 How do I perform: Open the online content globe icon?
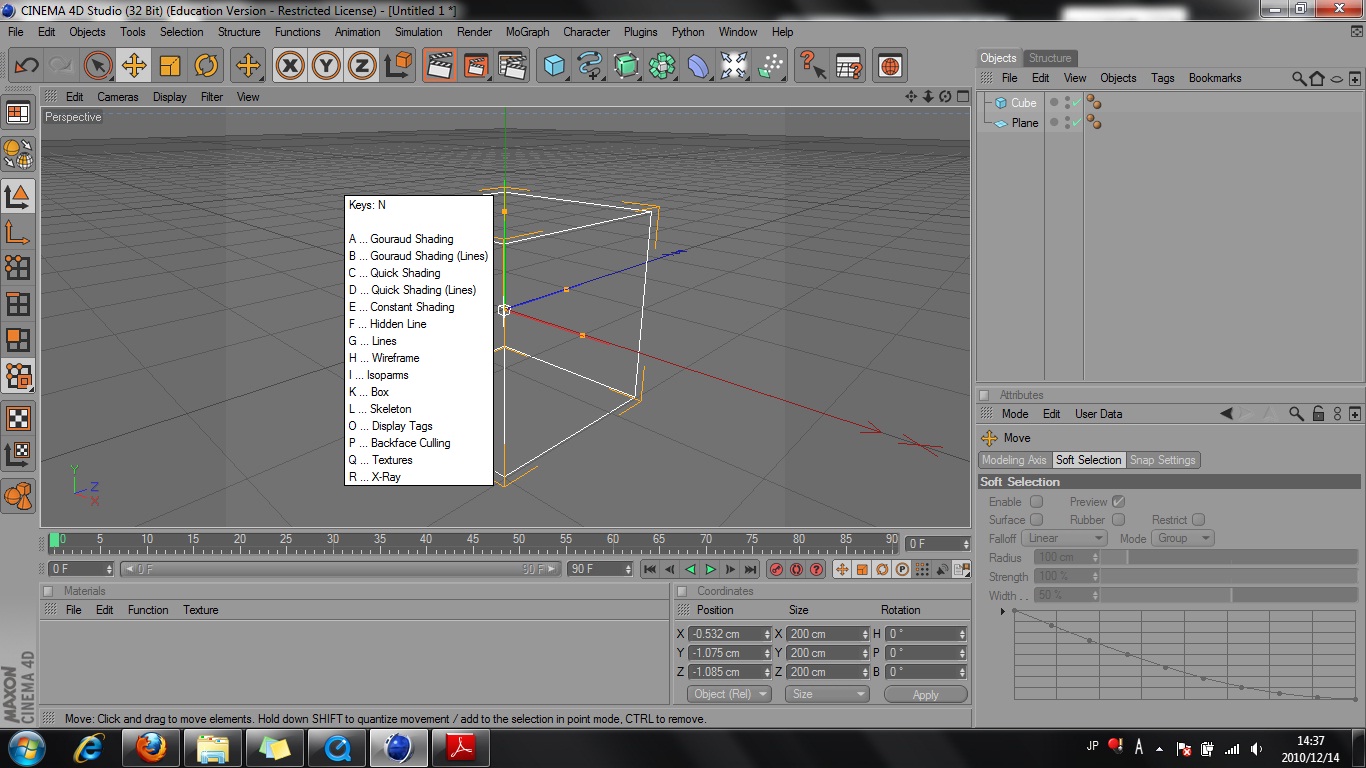pos(889,66)
